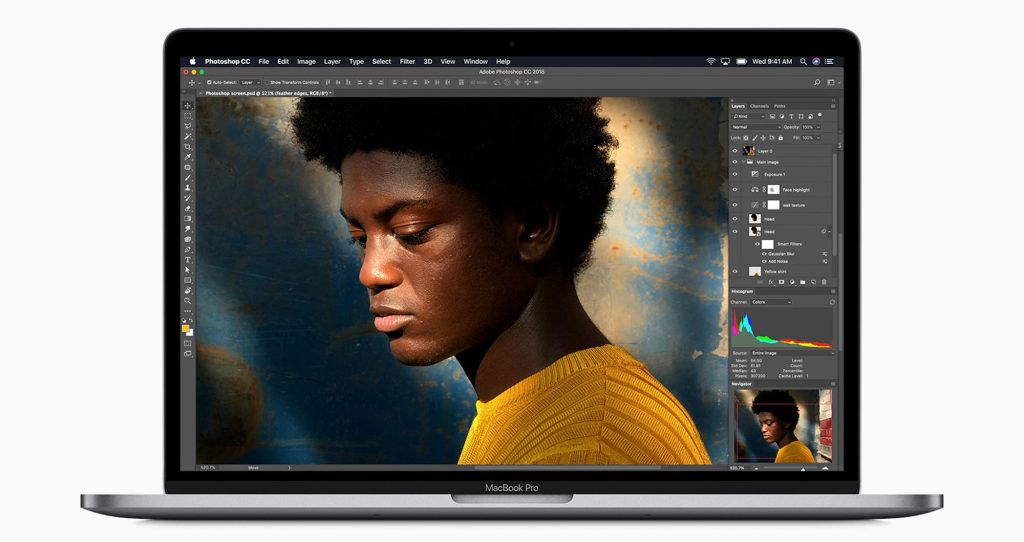This screenshot has height=542, width=1024.
Task: Pick the Zoom tool in the toolbar
Action: [x=187, y=300]
